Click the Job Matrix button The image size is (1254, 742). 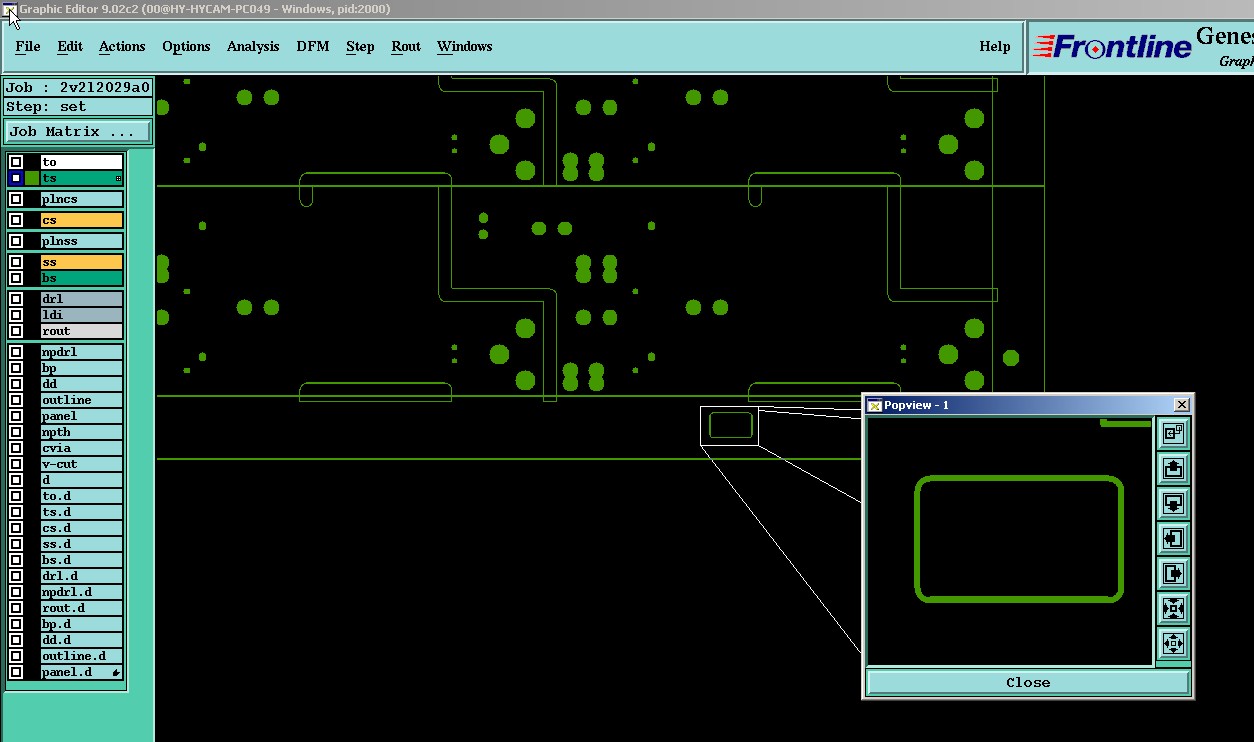pos(79,131)
